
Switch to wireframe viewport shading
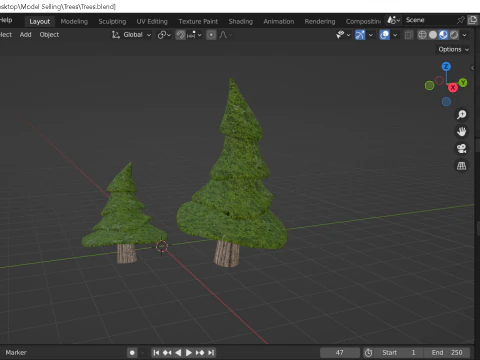(x=422, y=35)
